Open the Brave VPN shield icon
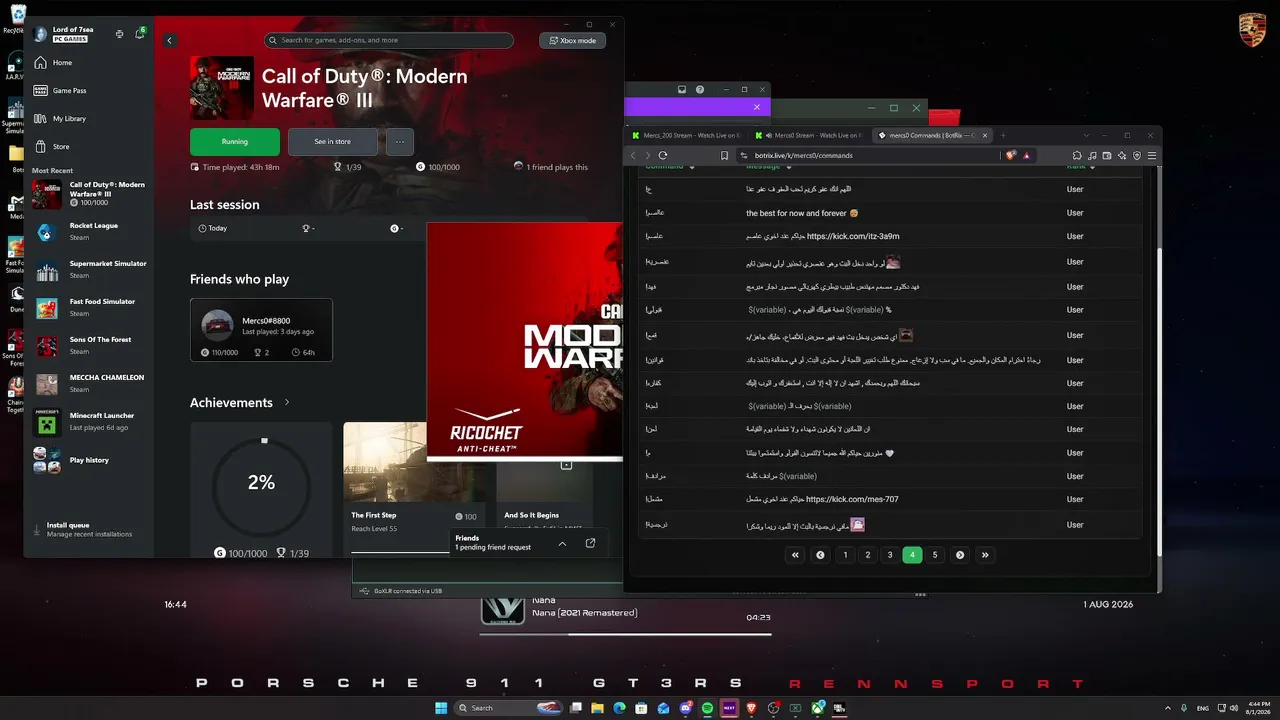 [x=1137, y=155]
